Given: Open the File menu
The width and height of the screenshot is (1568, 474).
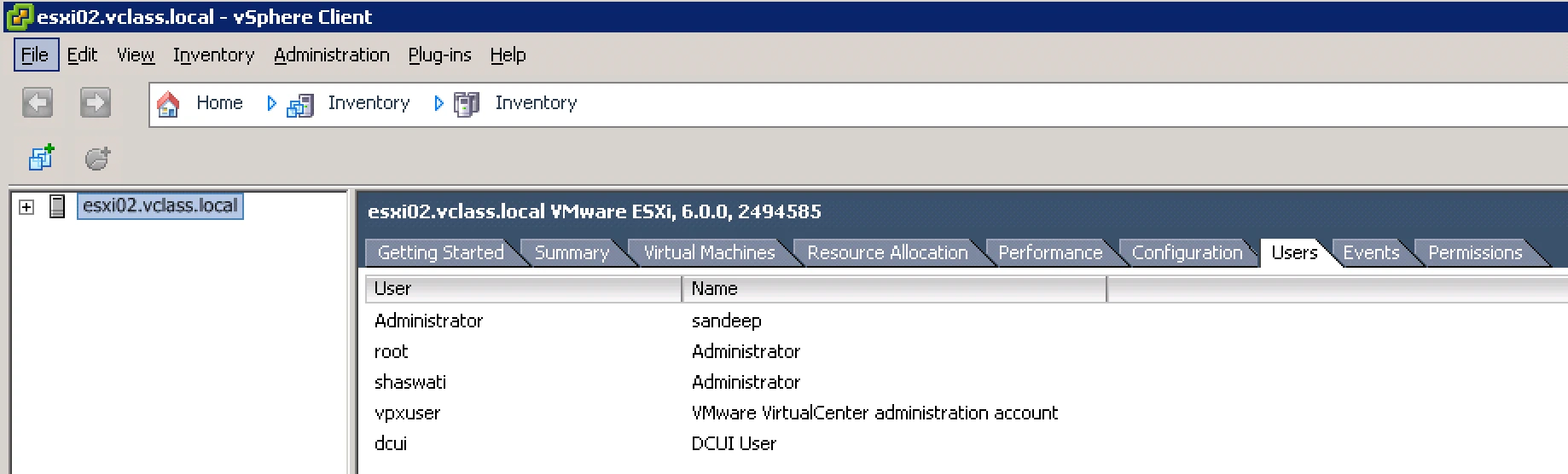Looking at the screenshot, I should [x=35, y=55].
